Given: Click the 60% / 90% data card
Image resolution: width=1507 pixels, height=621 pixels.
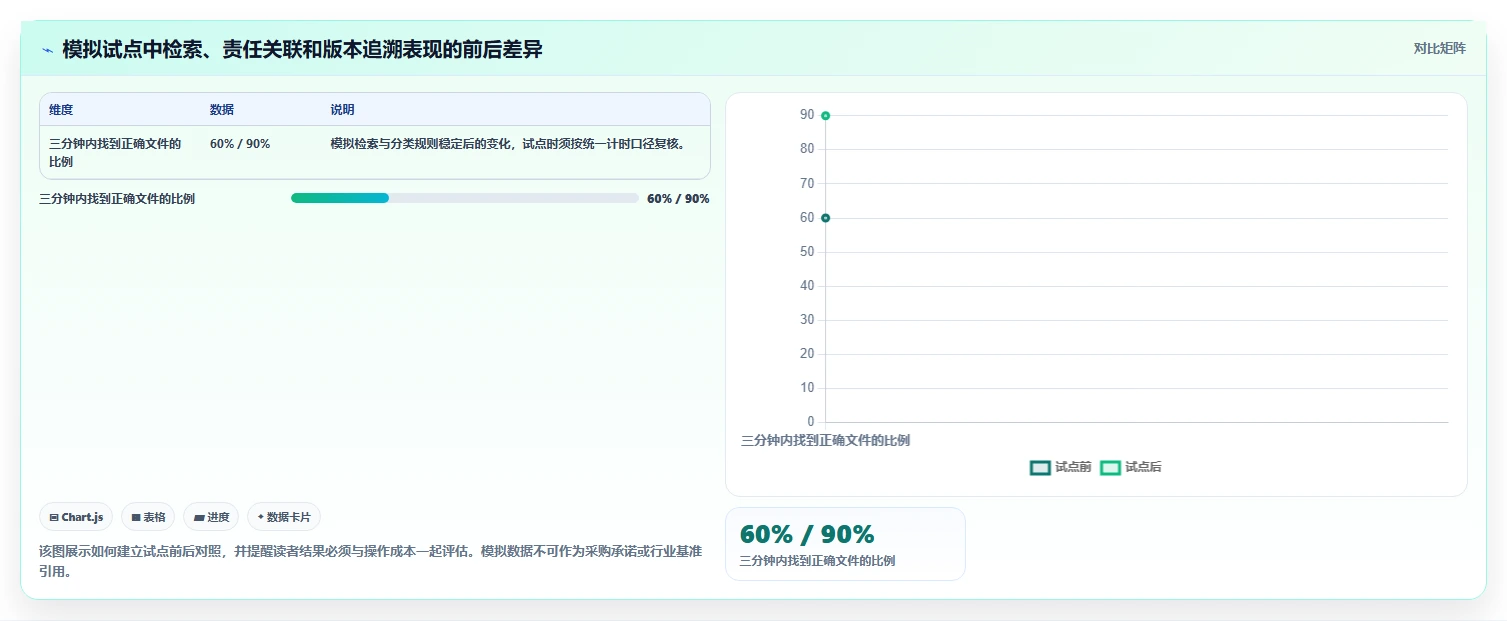Looking at the screenshot, I should (x=845, y=544).
